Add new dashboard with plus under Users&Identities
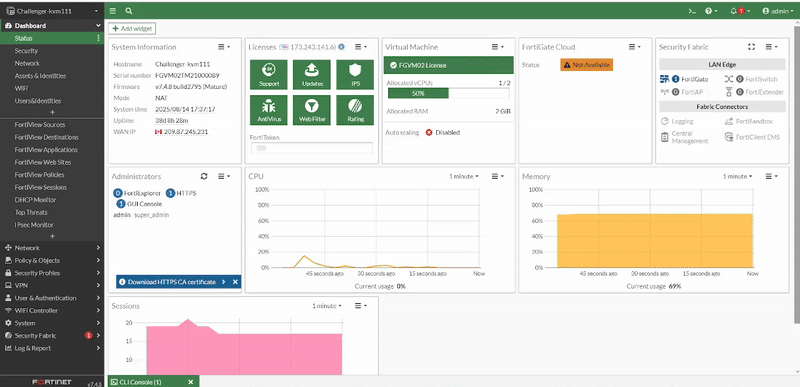 (x=52, y=112)
